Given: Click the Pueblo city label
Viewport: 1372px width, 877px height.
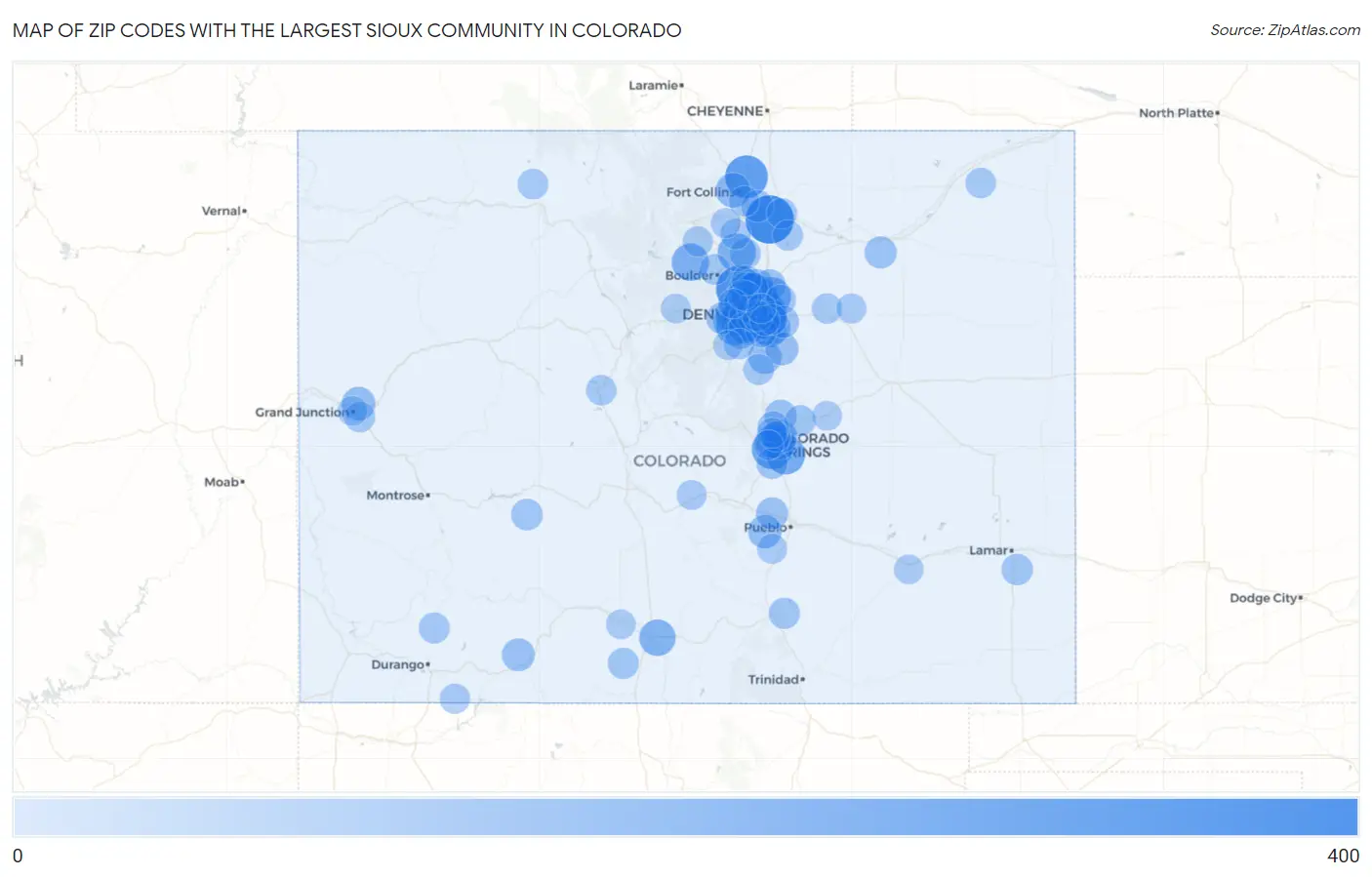Looking at the screenshot, I should click(768, 528).
